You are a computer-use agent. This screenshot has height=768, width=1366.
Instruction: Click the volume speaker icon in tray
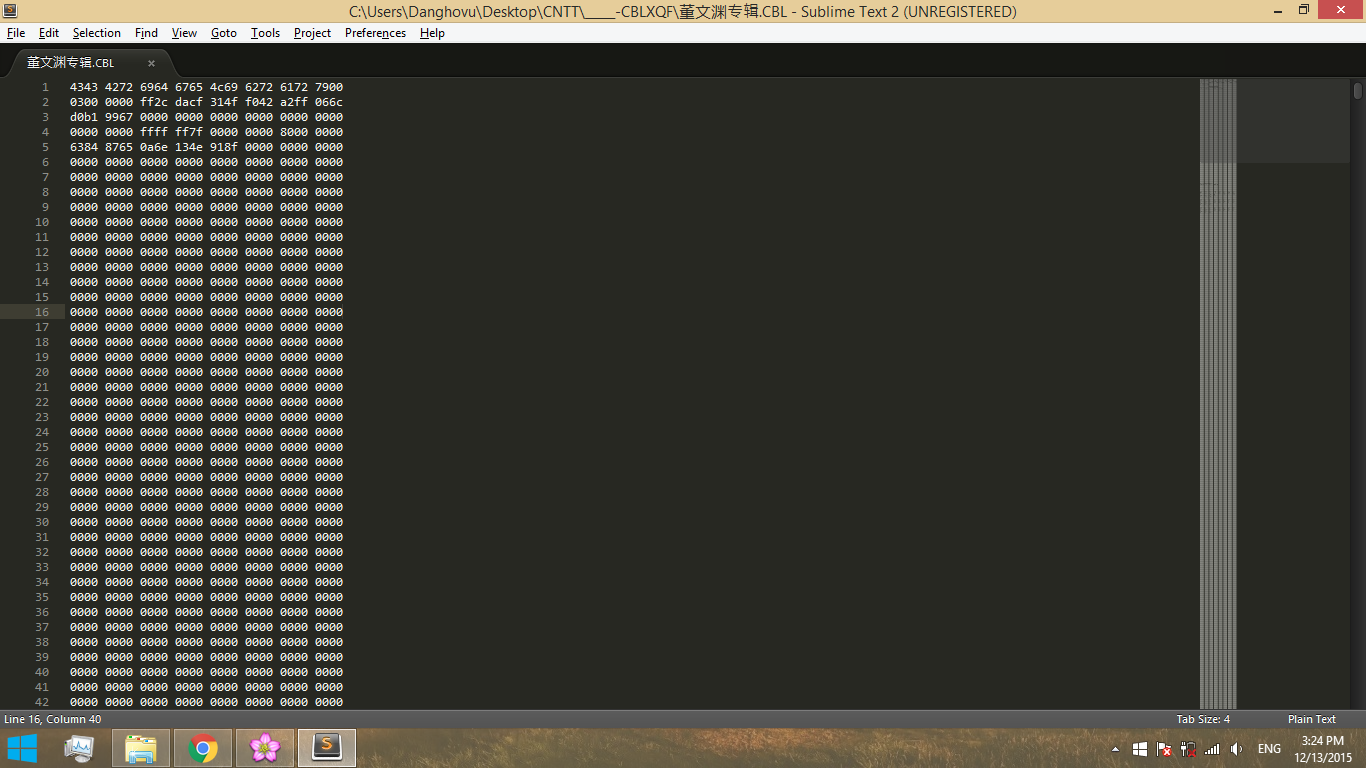pos(1236,749)
